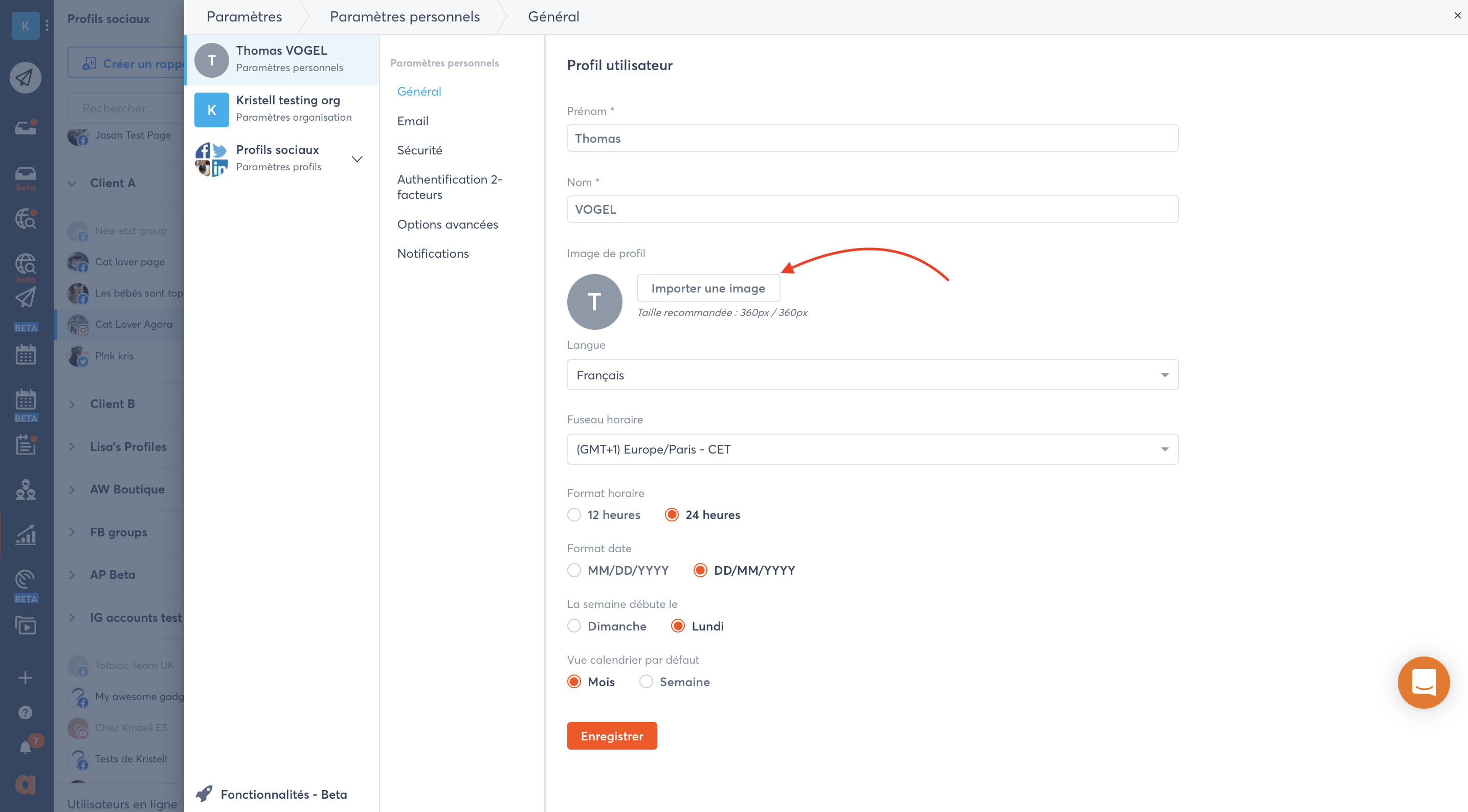Open the analytics bar chart icon
The height and width of the screenshot is (812, 1468).
26,534
